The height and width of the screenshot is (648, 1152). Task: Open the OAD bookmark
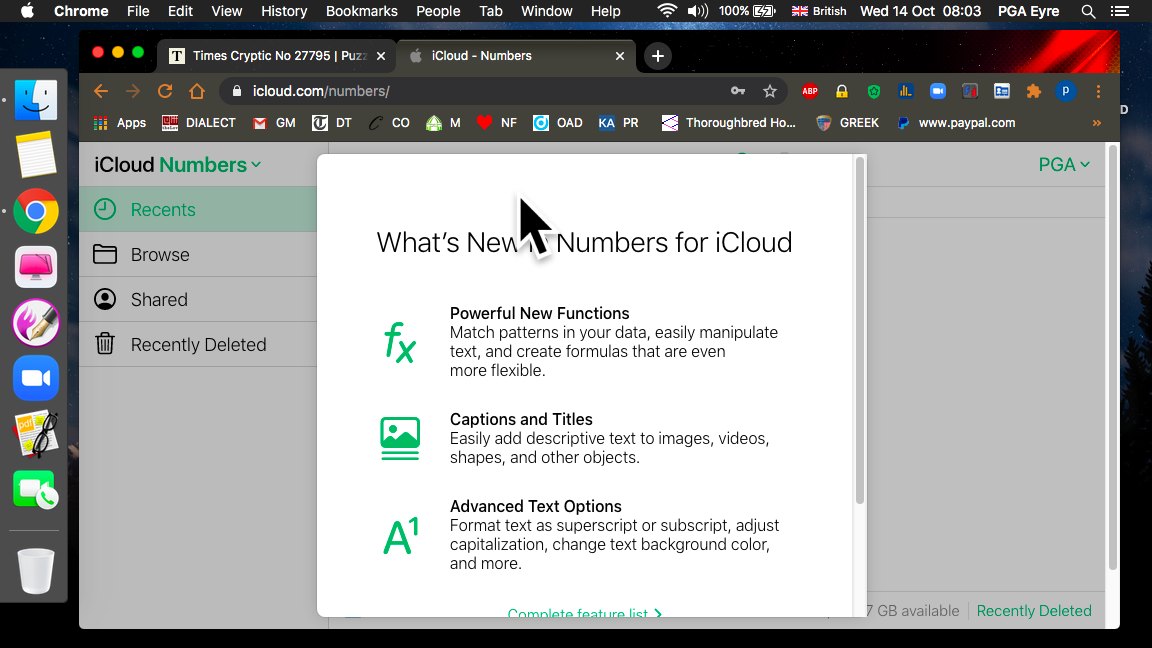click(558, 123)
